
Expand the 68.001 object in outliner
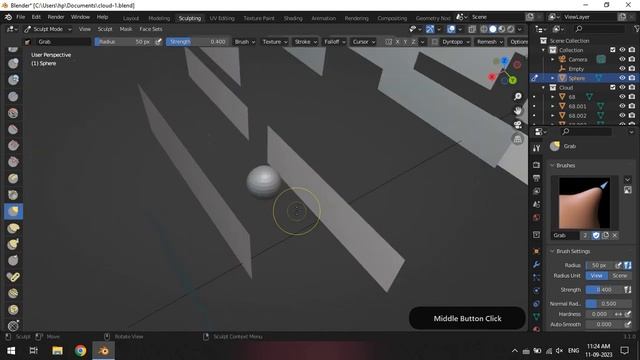point(553,106)
